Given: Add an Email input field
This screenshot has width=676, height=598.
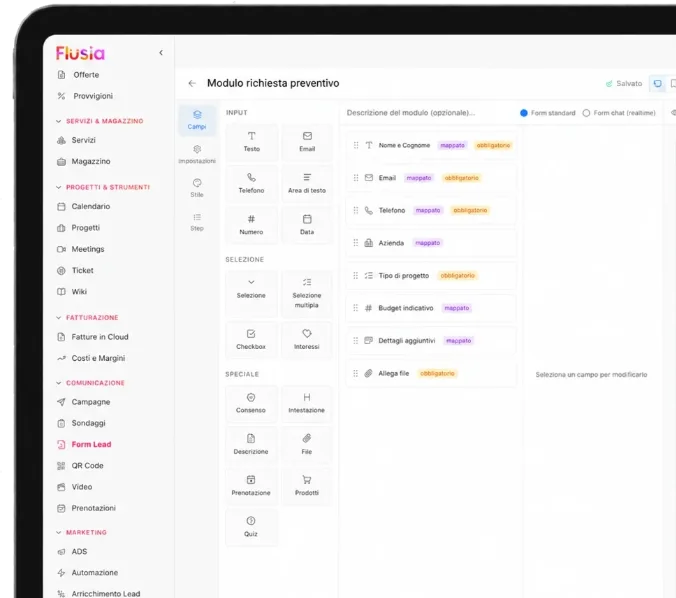Looking at the screenshot, I should pyautogui.click(x=307, y=142).
